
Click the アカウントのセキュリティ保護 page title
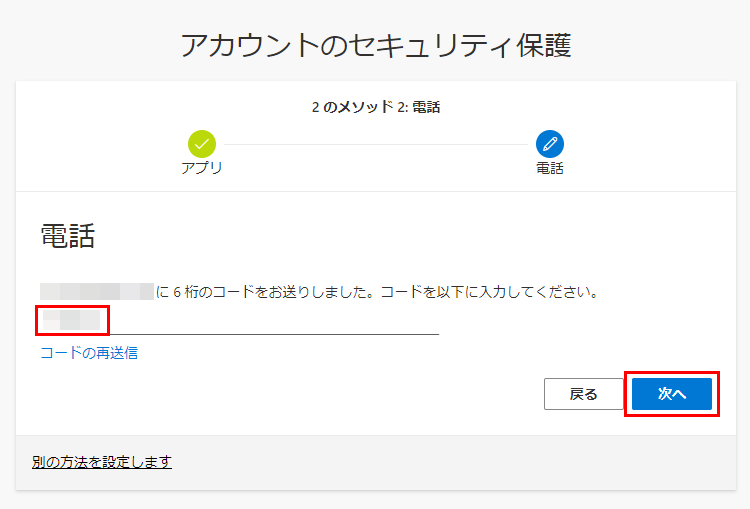[375, 46]
